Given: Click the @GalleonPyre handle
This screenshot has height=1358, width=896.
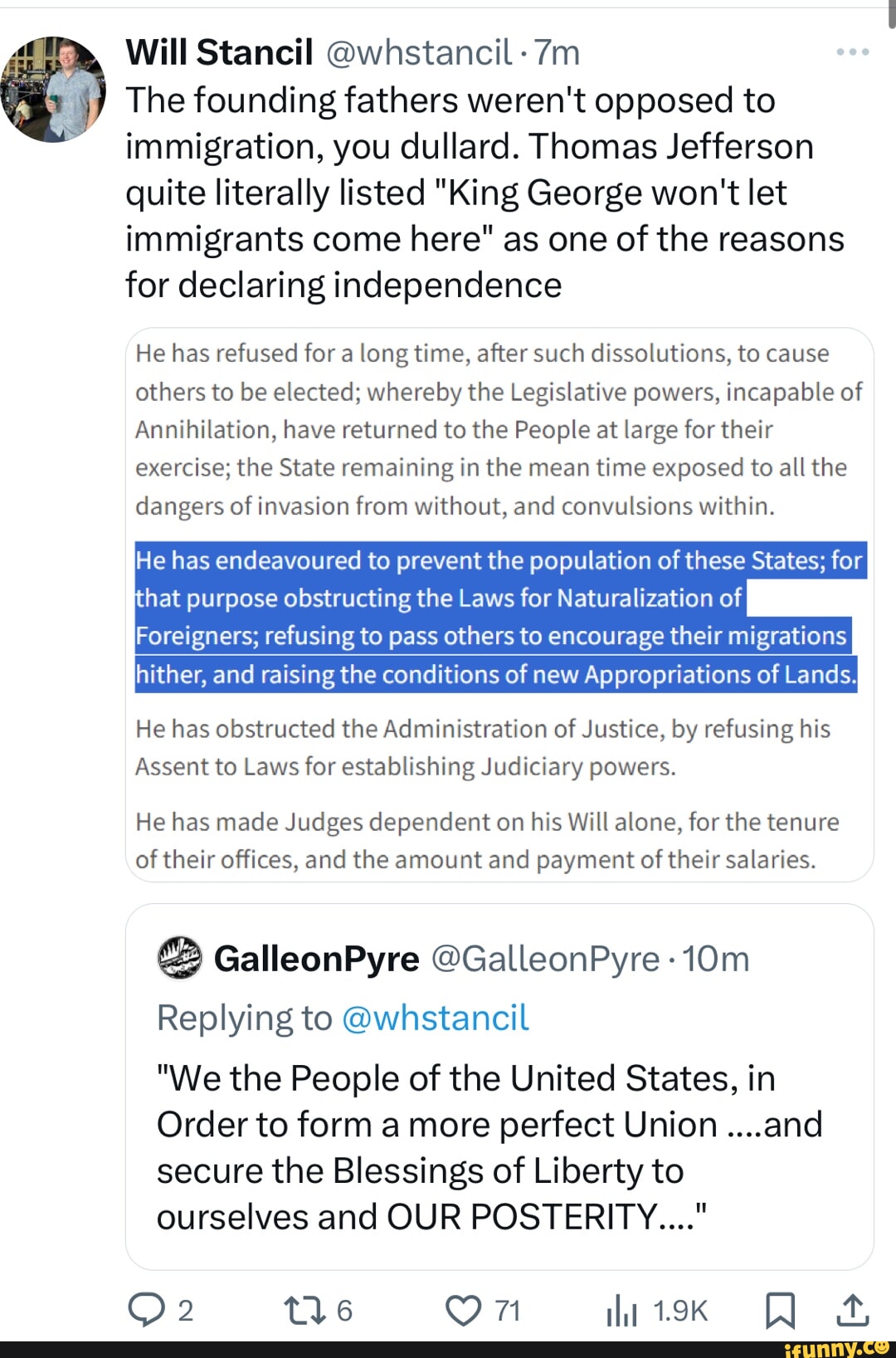Looking at the screenshot, I should (545, 959).
